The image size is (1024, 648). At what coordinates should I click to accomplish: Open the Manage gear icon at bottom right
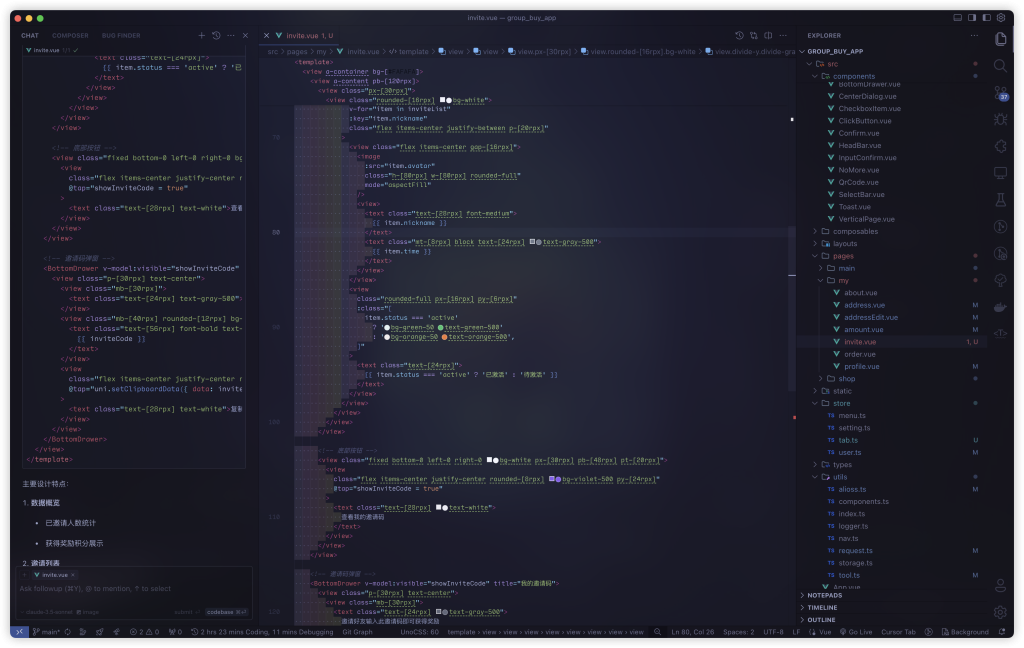pyautogui.click(x=1000, y=612)
